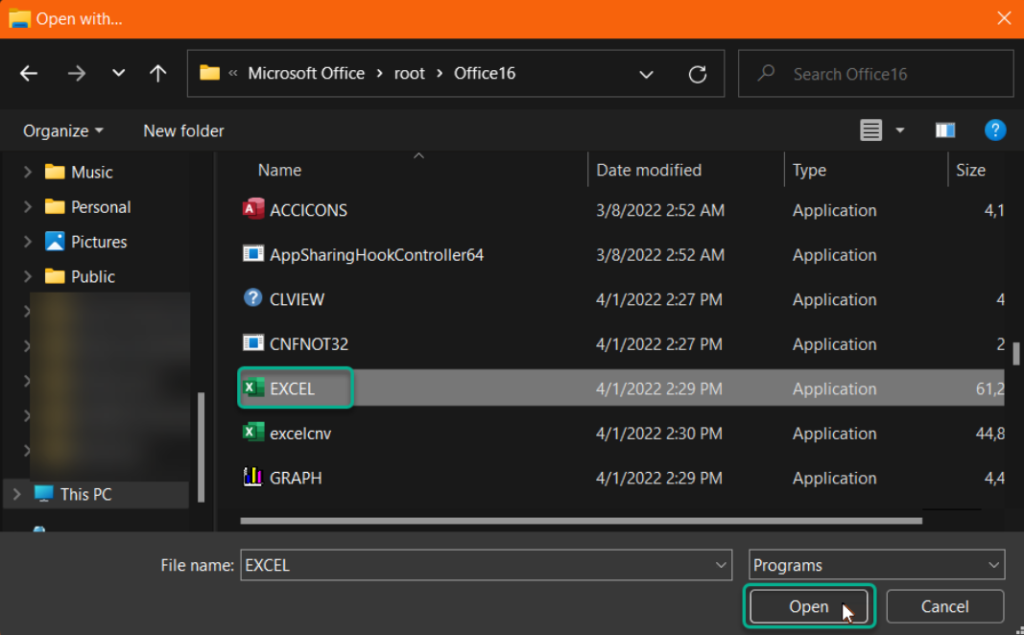Toggle the preview pane icon

click(x=945, y=130)
